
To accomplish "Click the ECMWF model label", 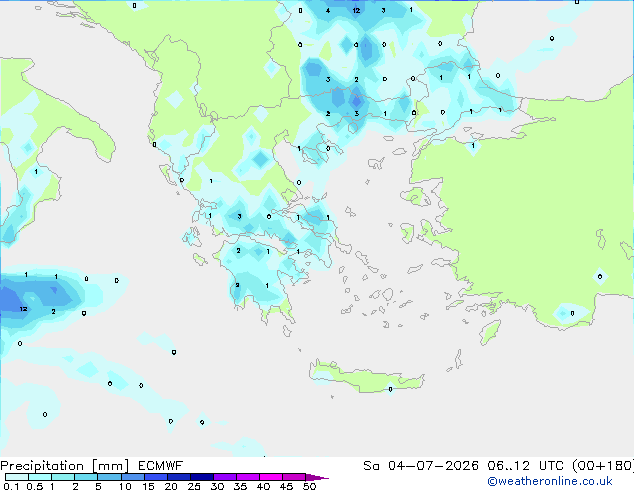I will (161, 466).
